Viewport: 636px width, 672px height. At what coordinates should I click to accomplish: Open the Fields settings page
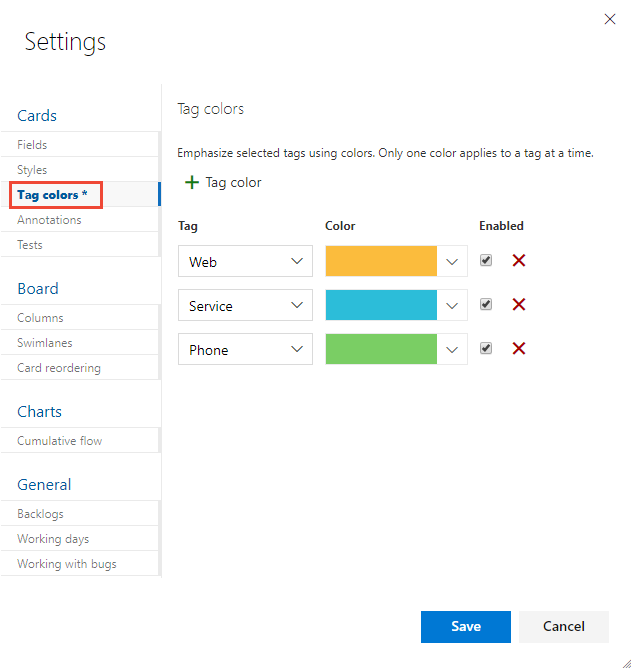pyautogui.click(x=80, y=145)
